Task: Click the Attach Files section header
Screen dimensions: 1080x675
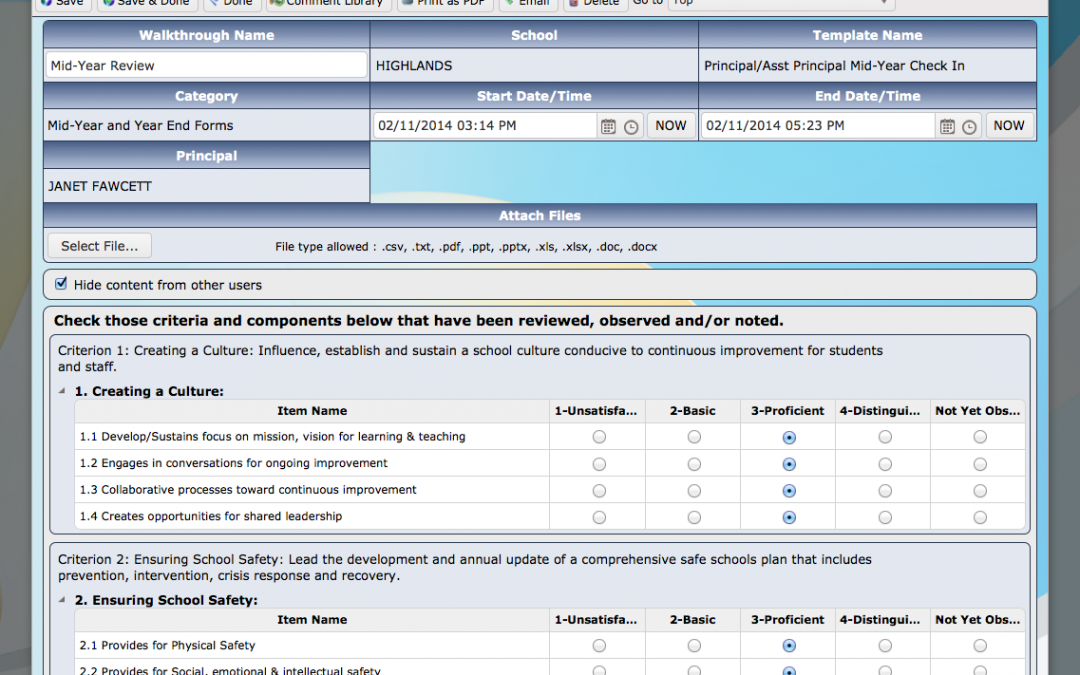Action: coord(540,216)
